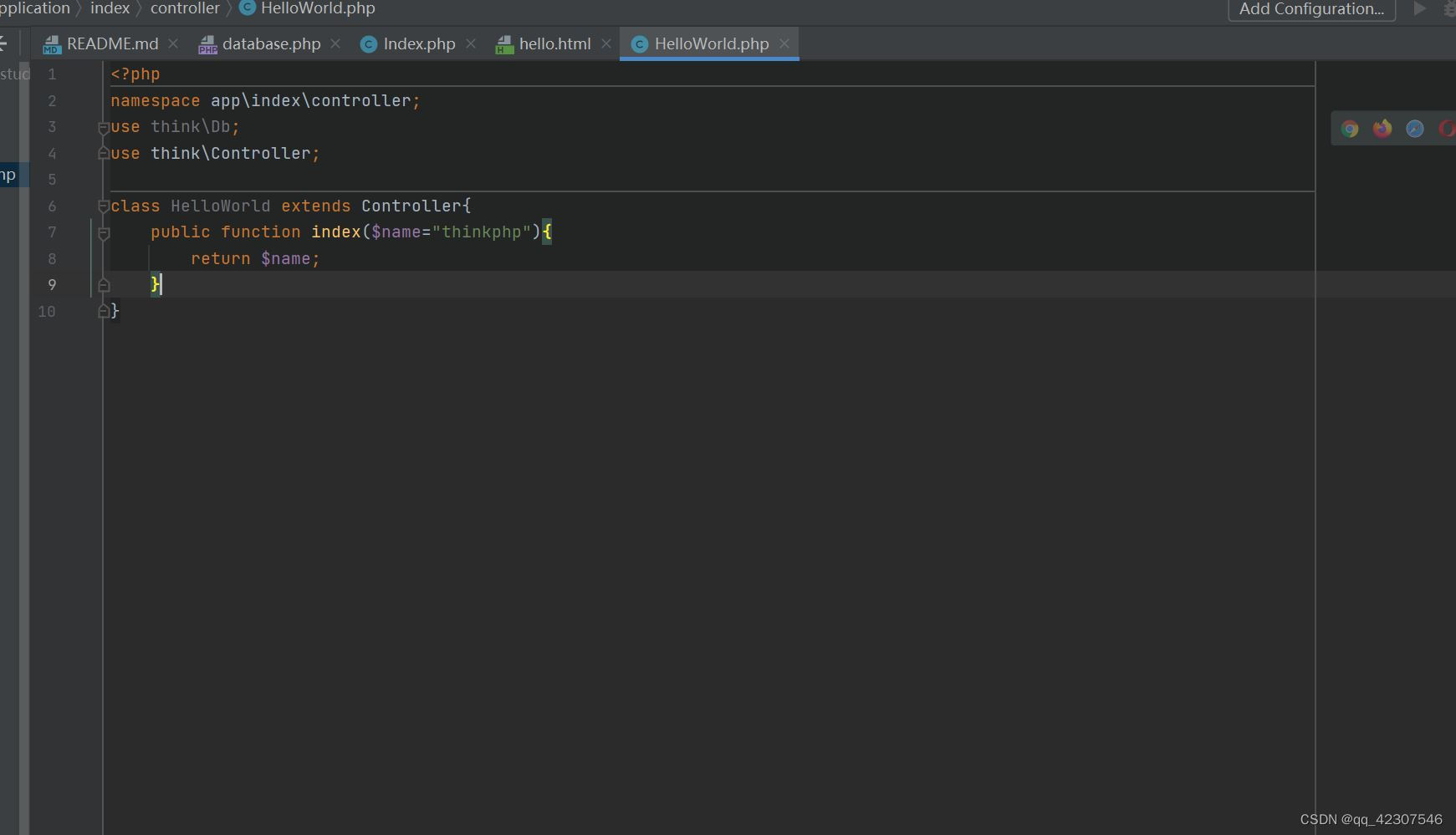The height and width of the screenshot is (835, 1456).
Task: Click function fold end marker on line 9
Action: pos(104,285)
